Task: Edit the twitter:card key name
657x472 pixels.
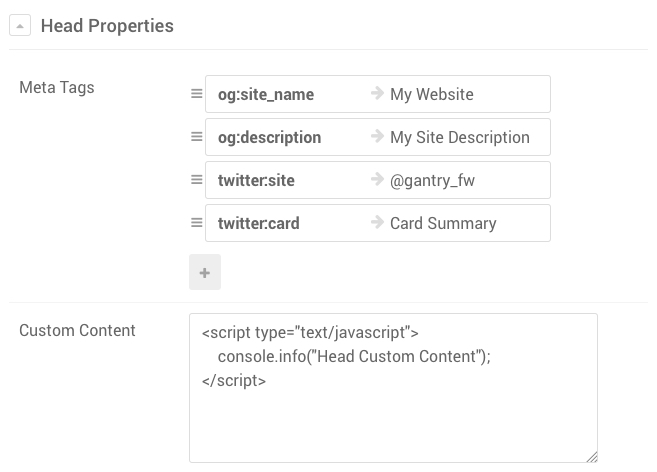Action: [258, 224]
